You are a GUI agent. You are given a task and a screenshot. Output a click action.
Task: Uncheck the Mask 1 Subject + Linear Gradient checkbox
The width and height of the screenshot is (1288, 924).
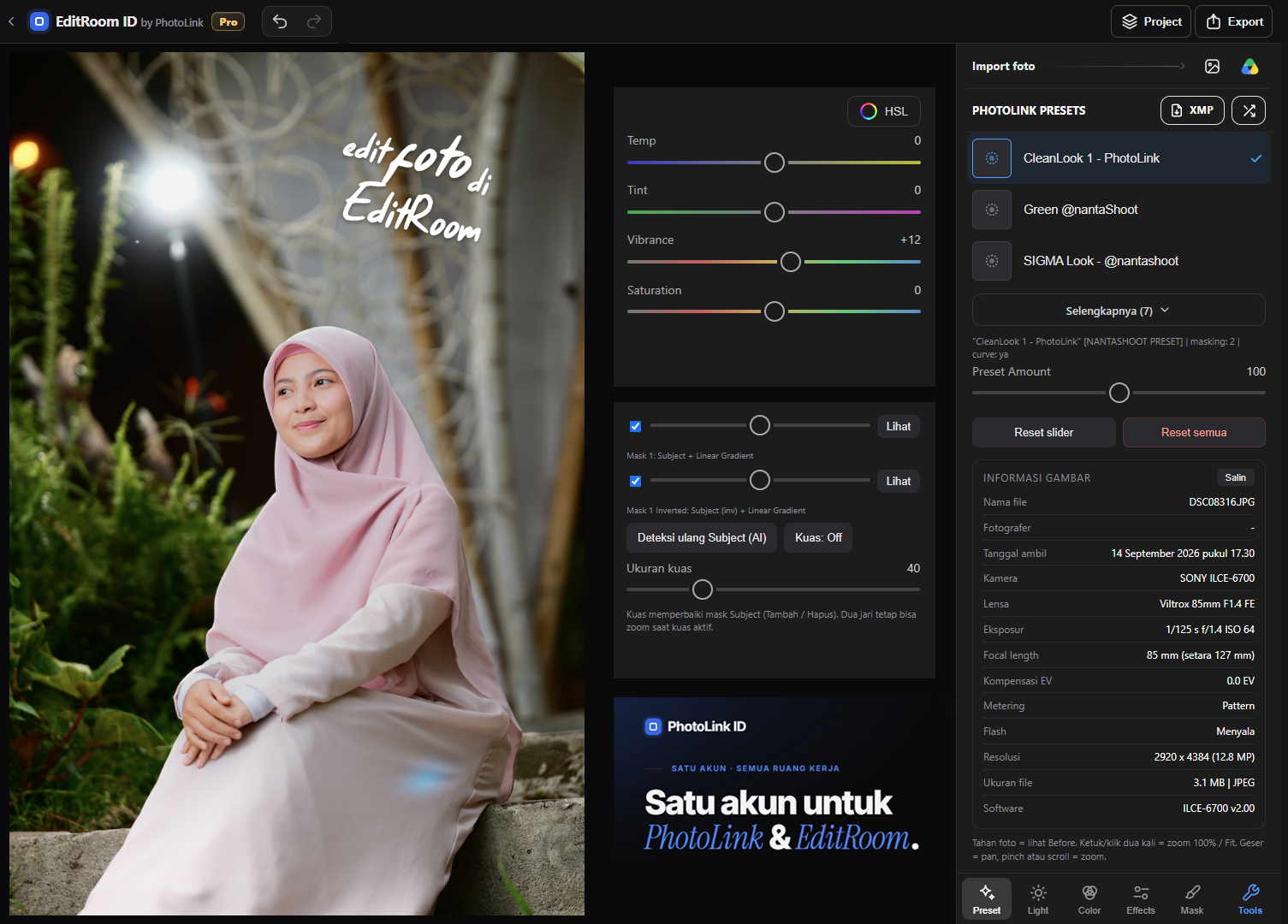point(635,426)
